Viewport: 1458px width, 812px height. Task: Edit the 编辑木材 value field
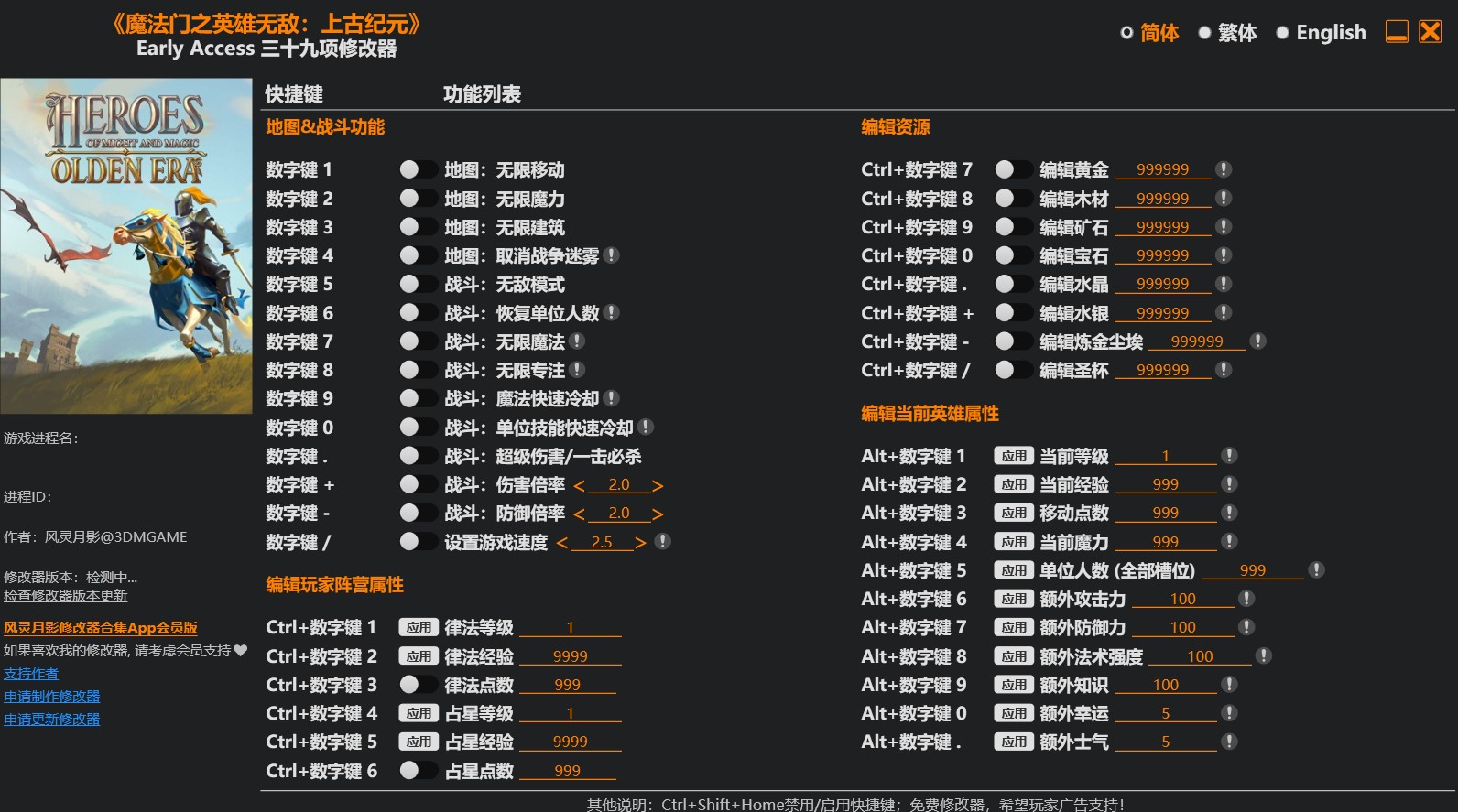pos(1163,199)
